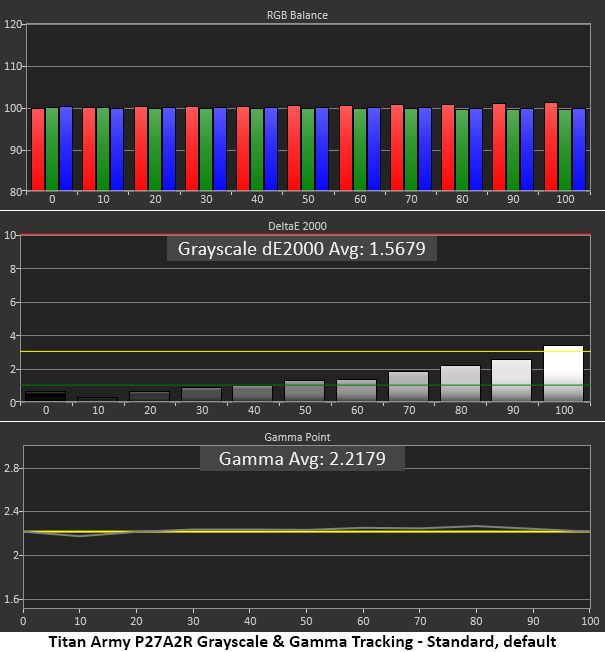The height and width of the screenshot is (652, 605).
Task: Select the green bar at 100 in RGB Balance
Action: (x=565, y=150)
